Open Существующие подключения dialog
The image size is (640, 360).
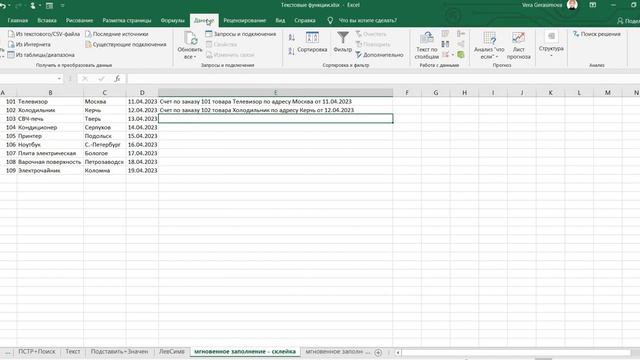125,44
